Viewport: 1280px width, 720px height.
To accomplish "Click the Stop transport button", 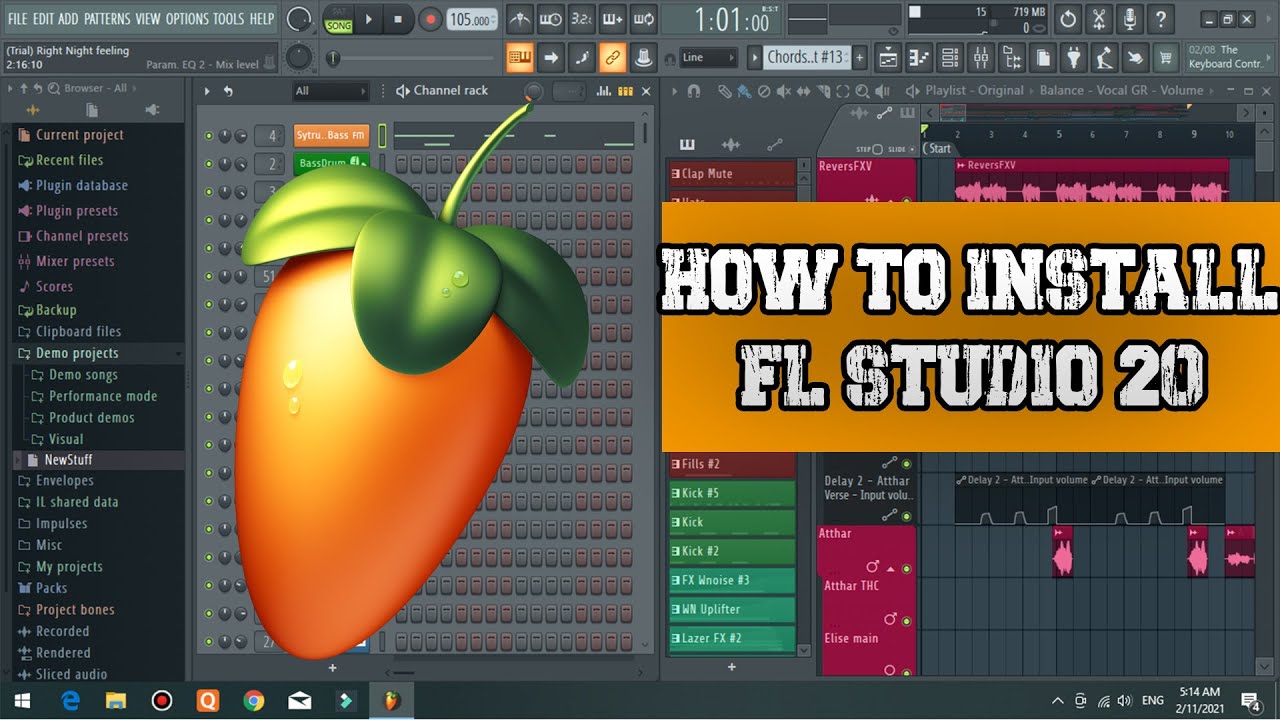I will 398,19.
